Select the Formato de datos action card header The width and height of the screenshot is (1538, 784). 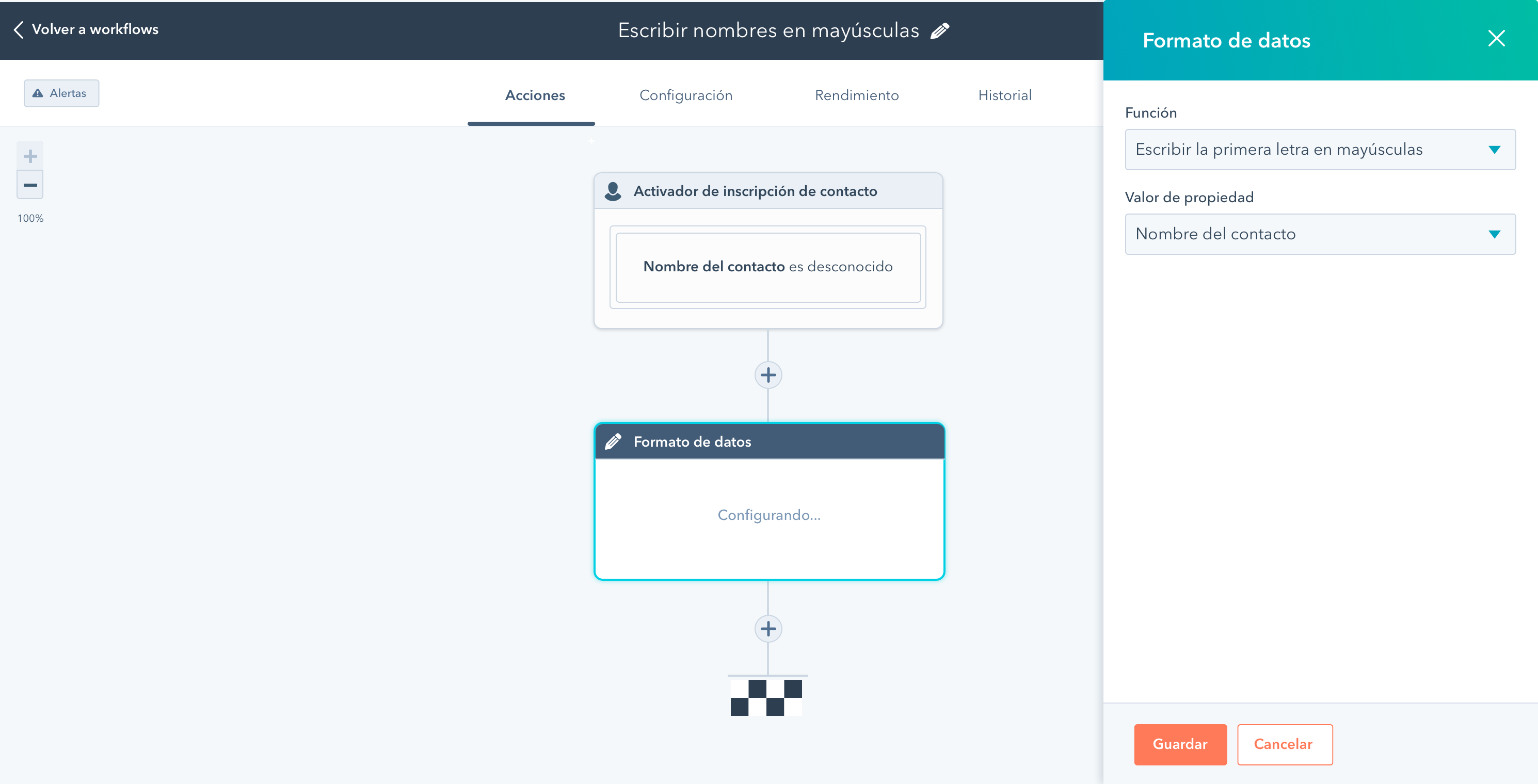pos(769,442)
